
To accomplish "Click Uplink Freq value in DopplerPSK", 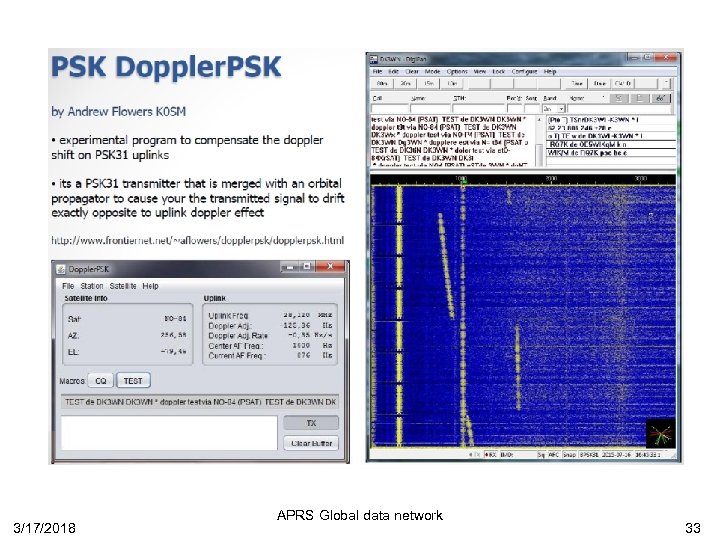I will pos(296,315).
